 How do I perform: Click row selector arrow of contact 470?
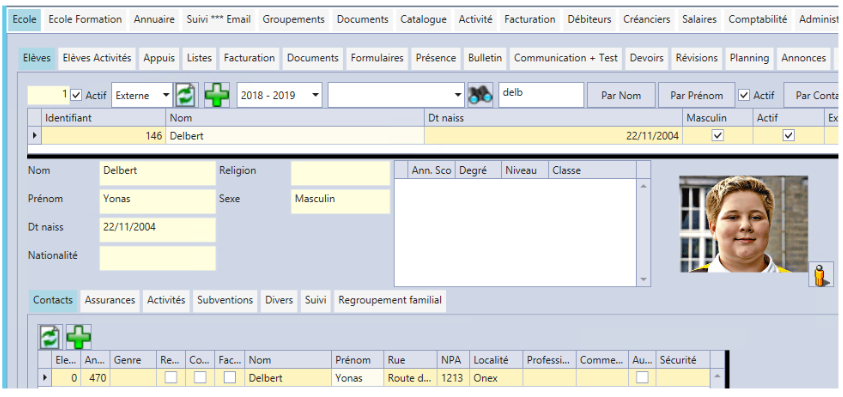pyautogui.click(x=45, y=378)
